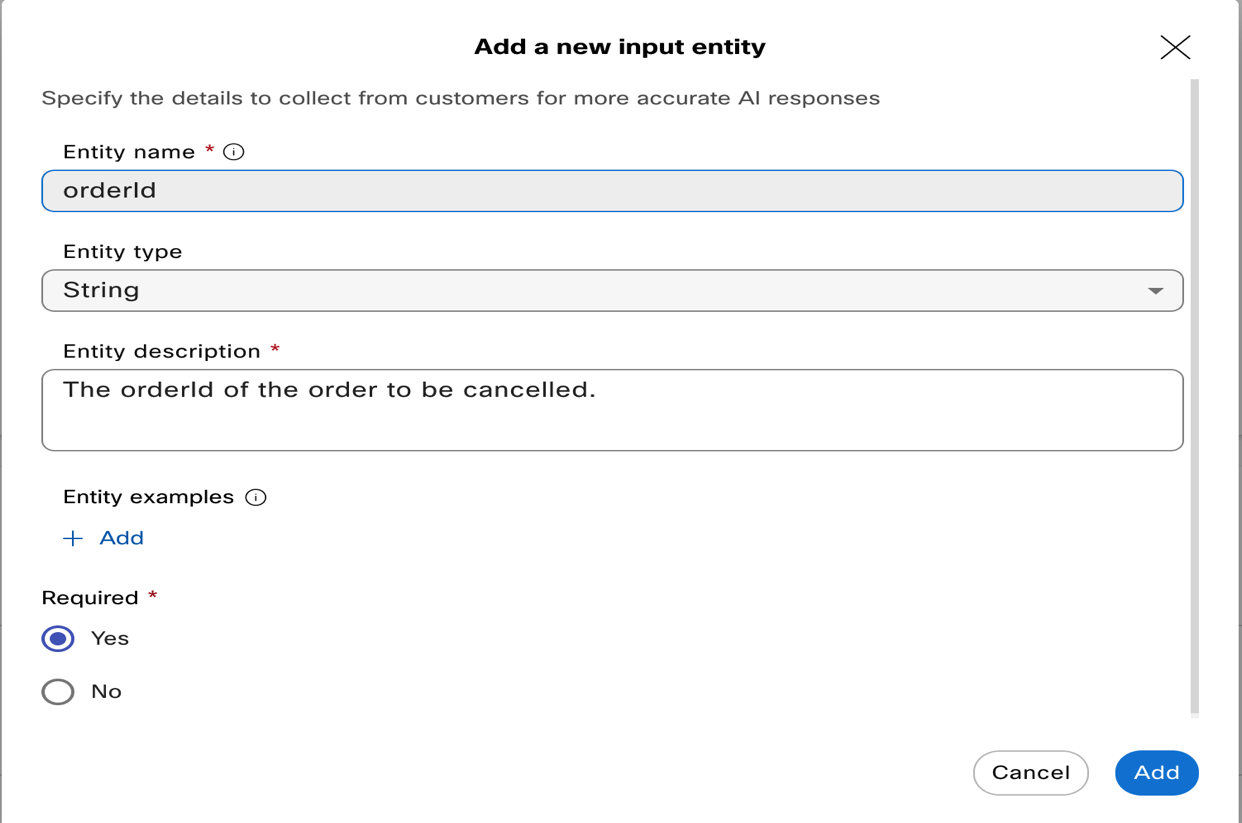Focus the Entity name field containing orderId
The height and width of the screenshot is (823, 1242).
[612, 191]
